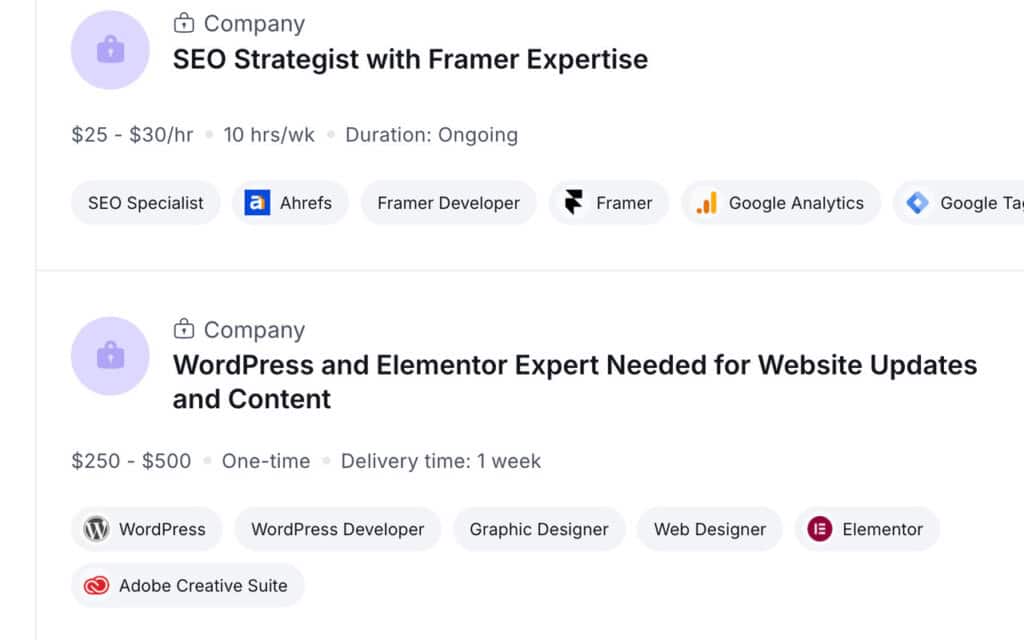Screen dimensions: 1024x640
Task: Select the SEO Specialist skill tag
Action: (146, 203)
